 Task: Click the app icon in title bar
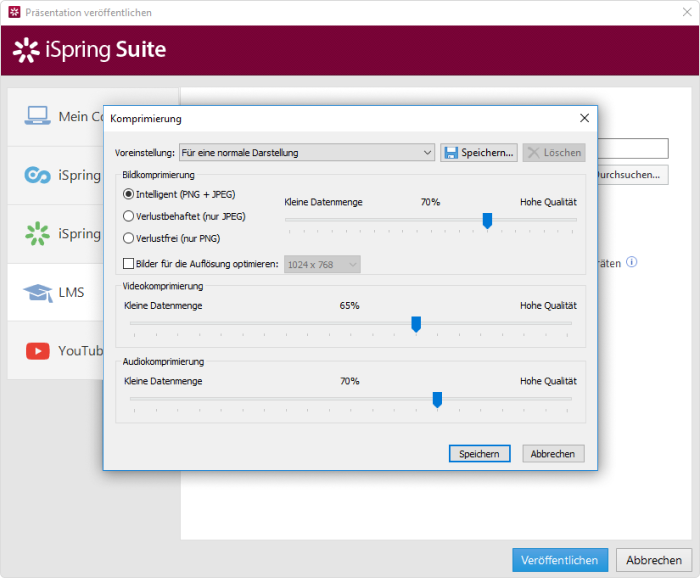pyautogui.click(x=14, y=12)
